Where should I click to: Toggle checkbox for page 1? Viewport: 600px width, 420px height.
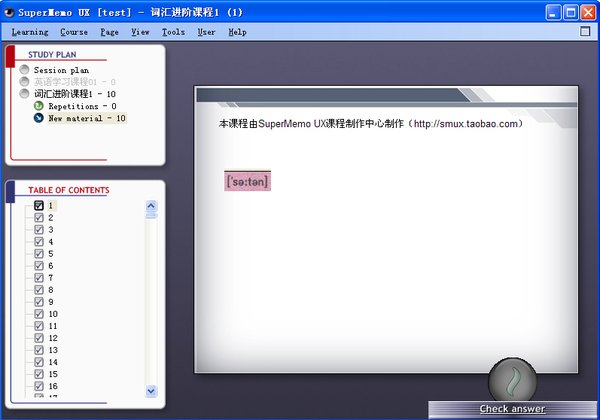[x=39, y=205]
